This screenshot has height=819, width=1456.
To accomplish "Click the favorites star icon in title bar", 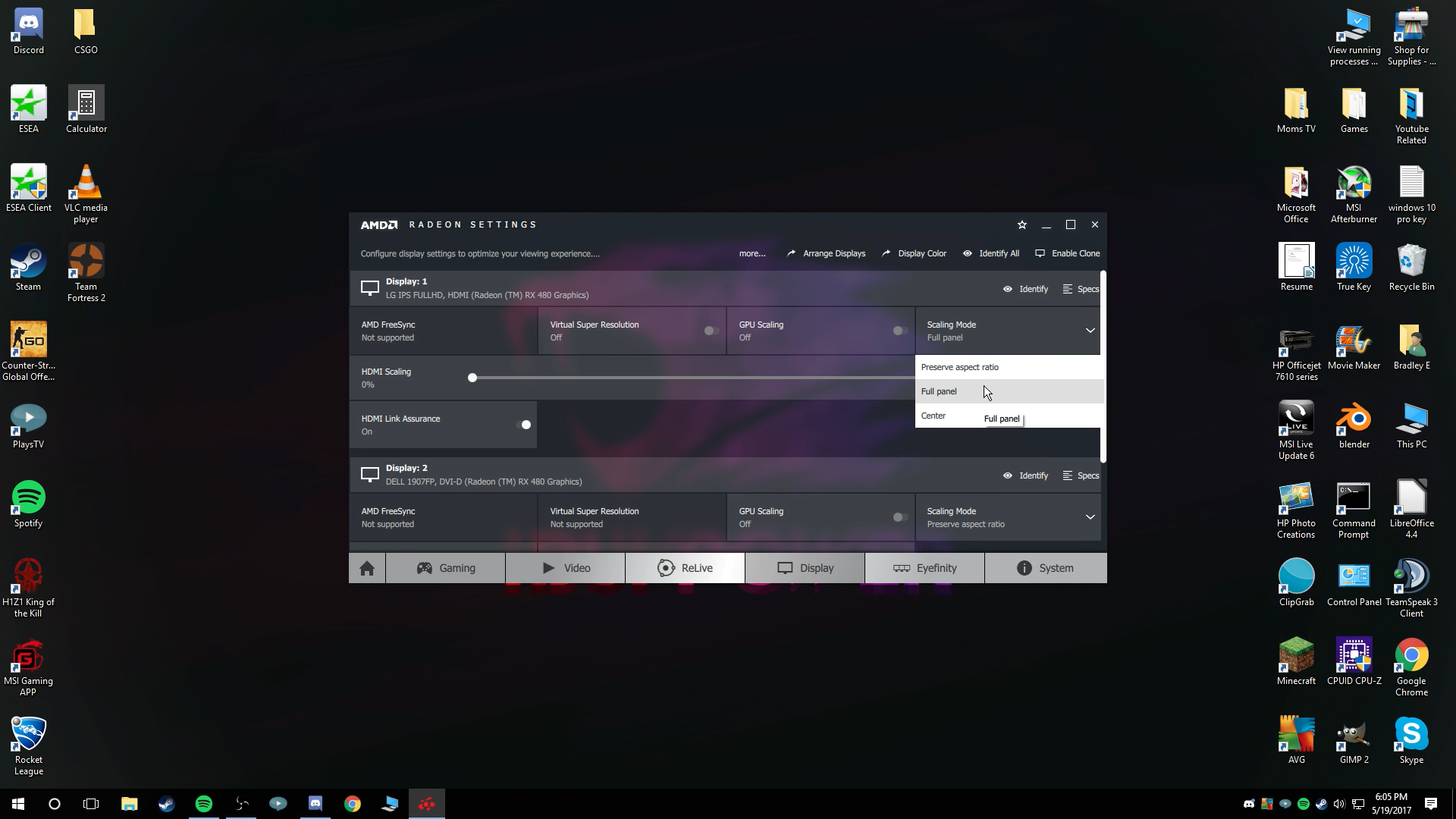I will [x=1021, y=224].
